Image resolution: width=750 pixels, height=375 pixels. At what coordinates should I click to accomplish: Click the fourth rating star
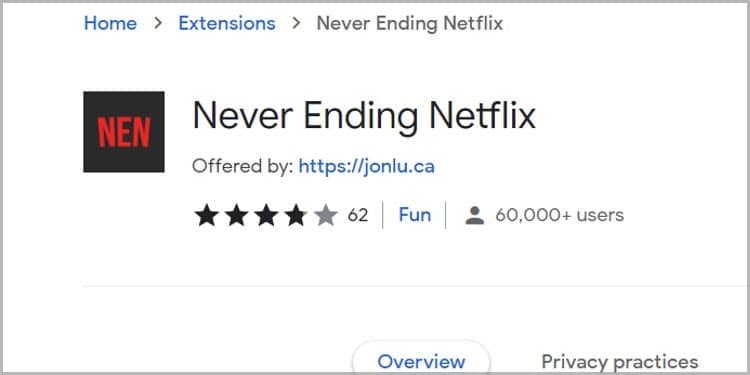point(296,216)
